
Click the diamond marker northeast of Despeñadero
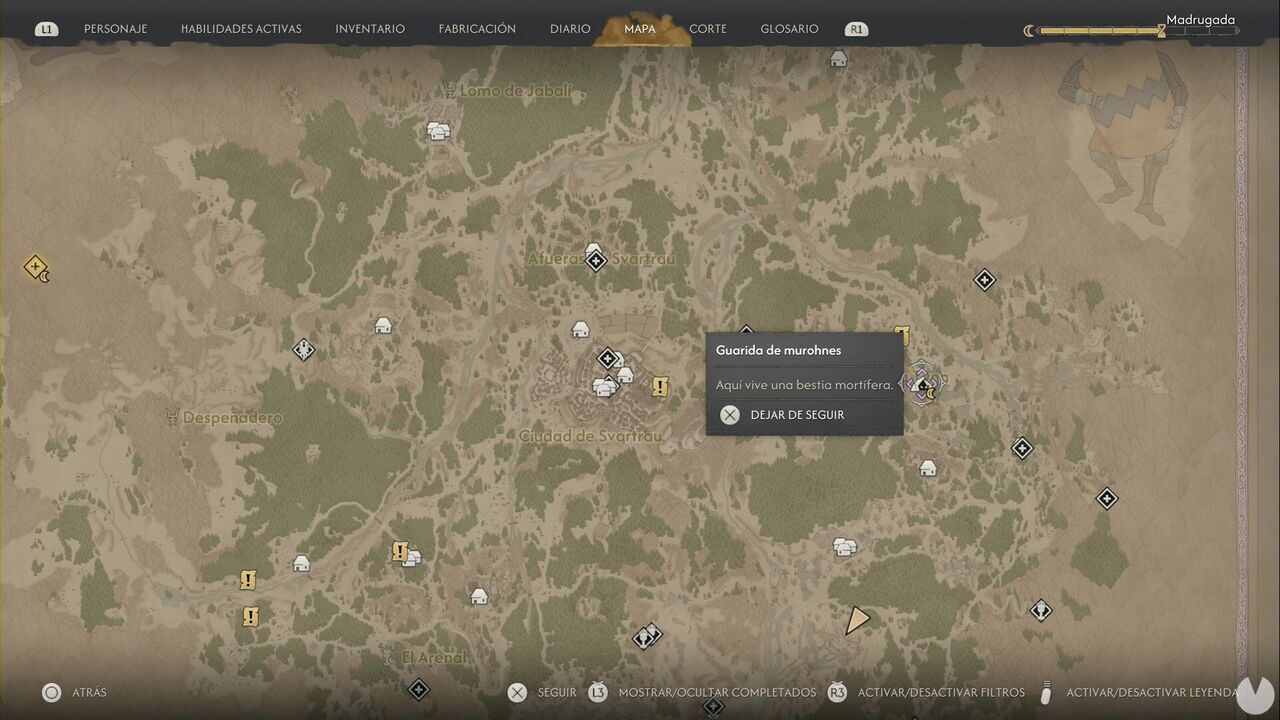click(304, 349)
